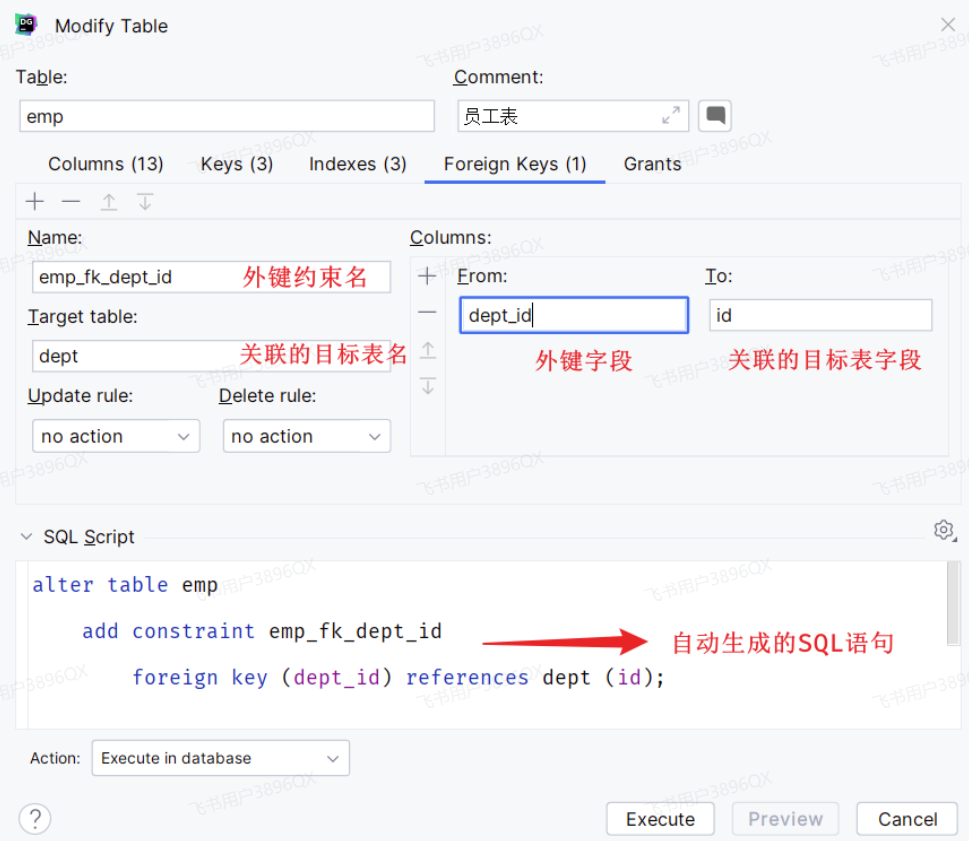
Task: Open the Delete rule dropdown
Action: point(307,436)
